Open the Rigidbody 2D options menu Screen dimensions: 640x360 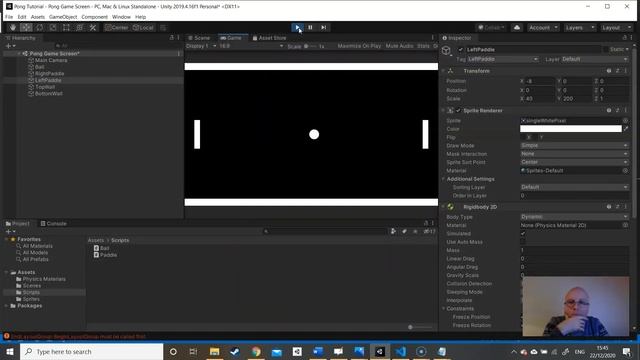[626, 207]
